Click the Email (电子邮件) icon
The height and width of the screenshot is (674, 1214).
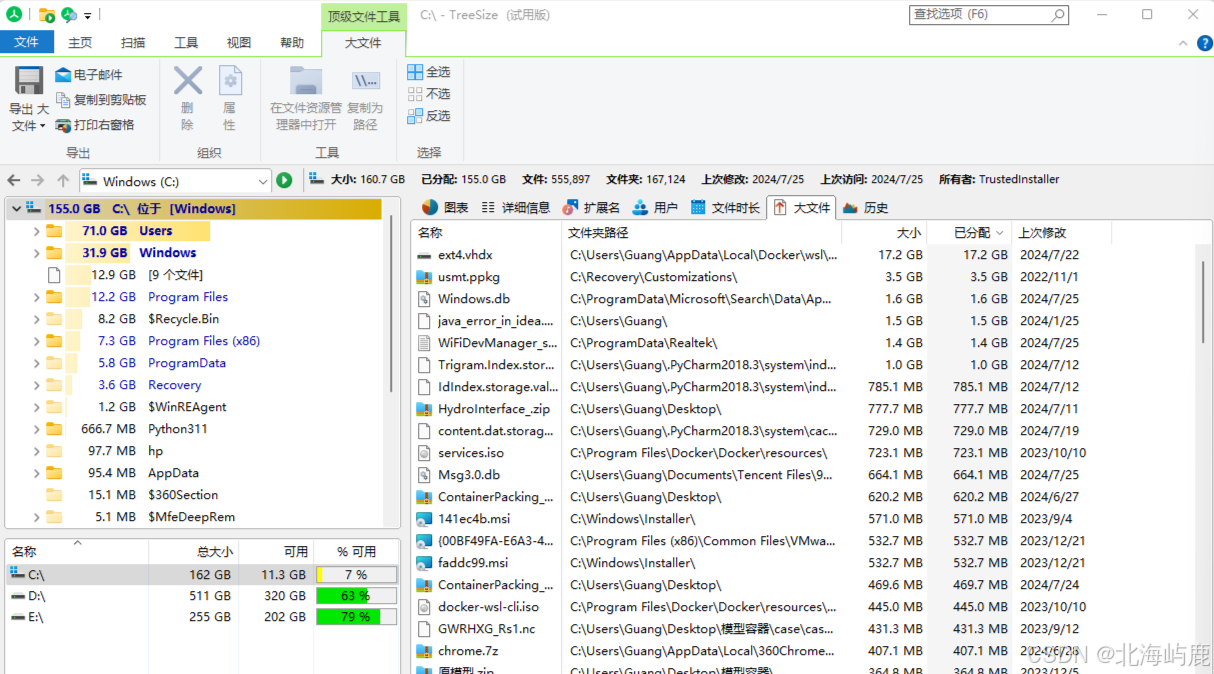pyautogui.click(x=63, y=75)
